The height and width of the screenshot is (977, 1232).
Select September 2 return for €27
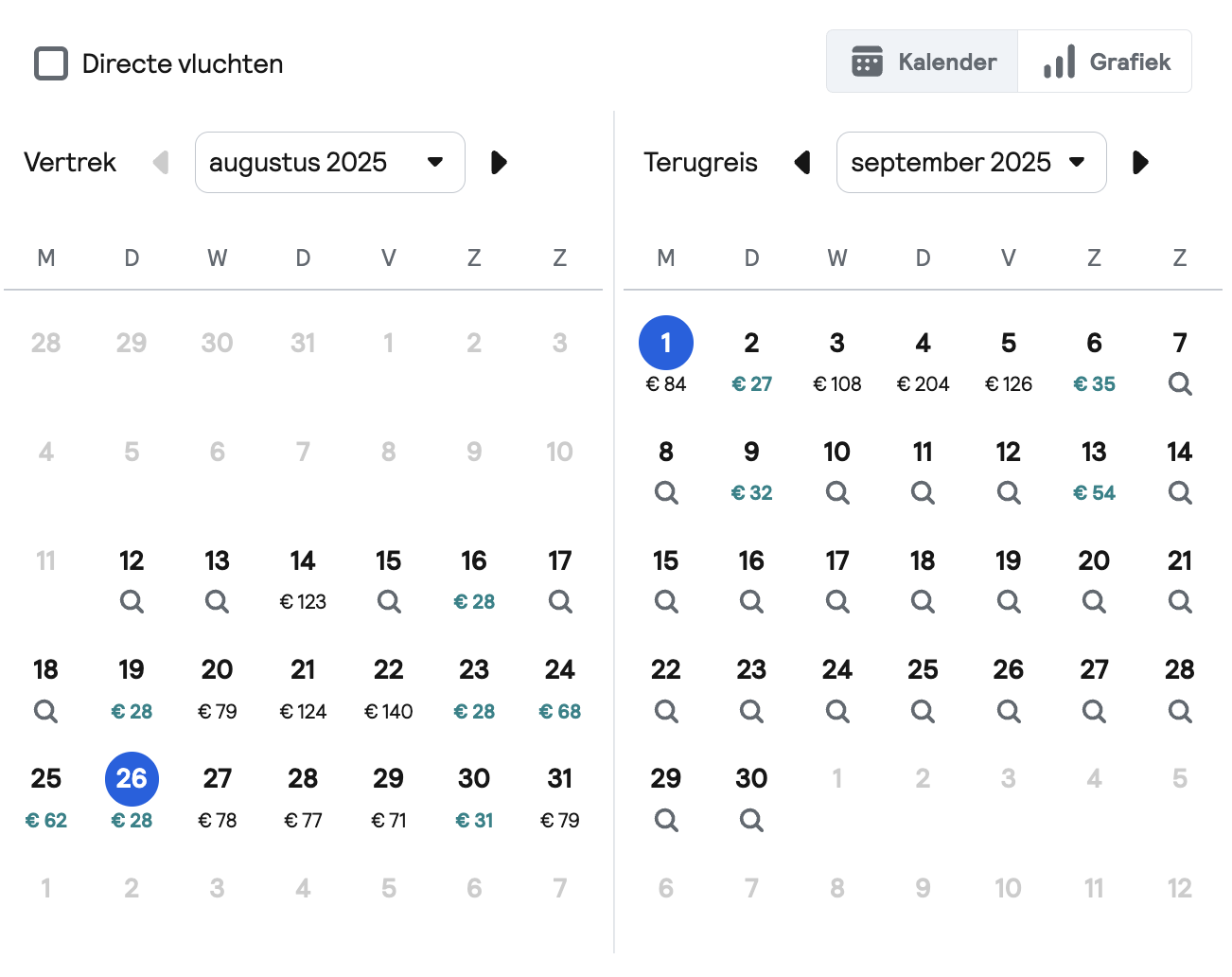[x=751, y=361]
